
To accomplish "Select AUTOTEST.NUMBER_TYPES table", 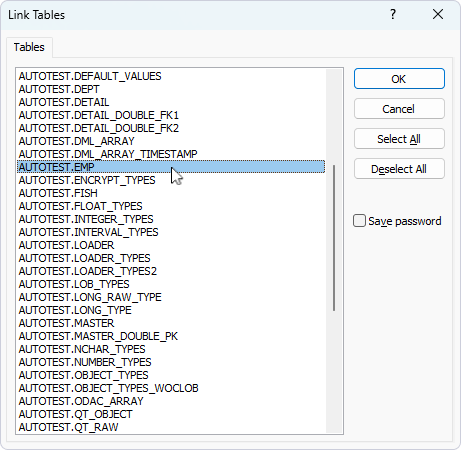I will 171,362.
